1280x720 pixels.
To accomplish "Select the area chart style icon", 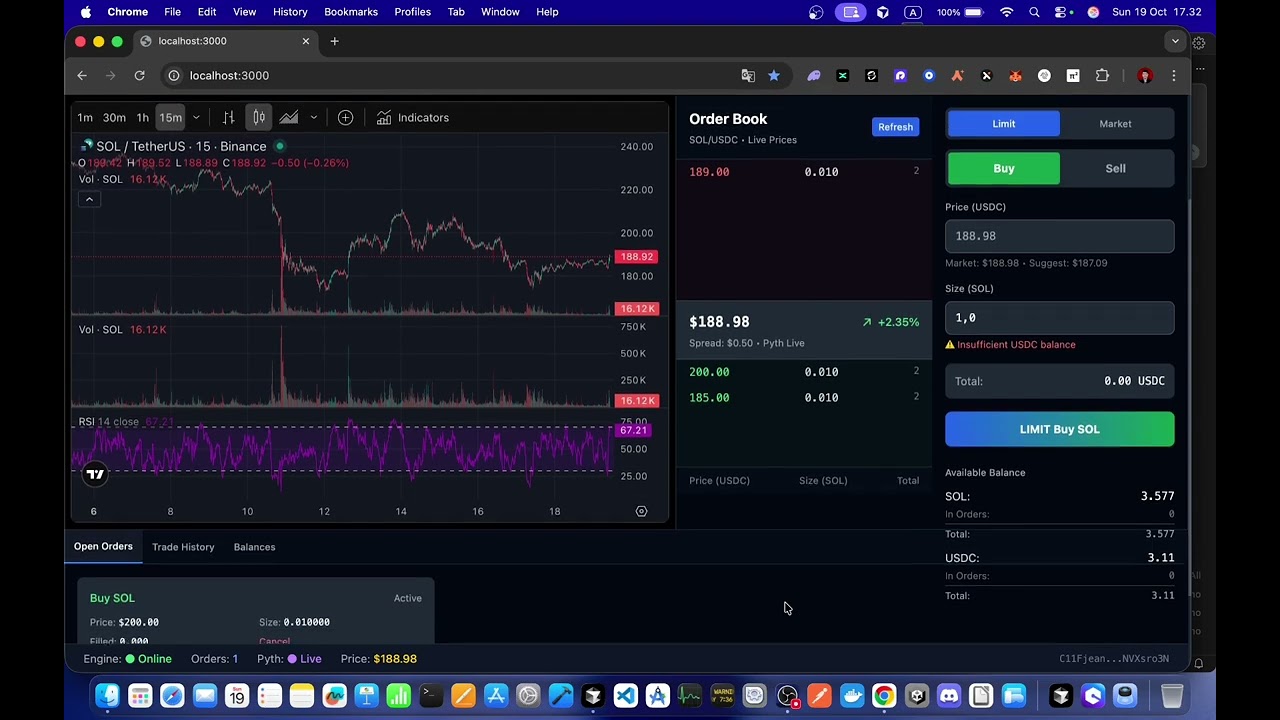I will pyautogui.click(x=289, y=118).
